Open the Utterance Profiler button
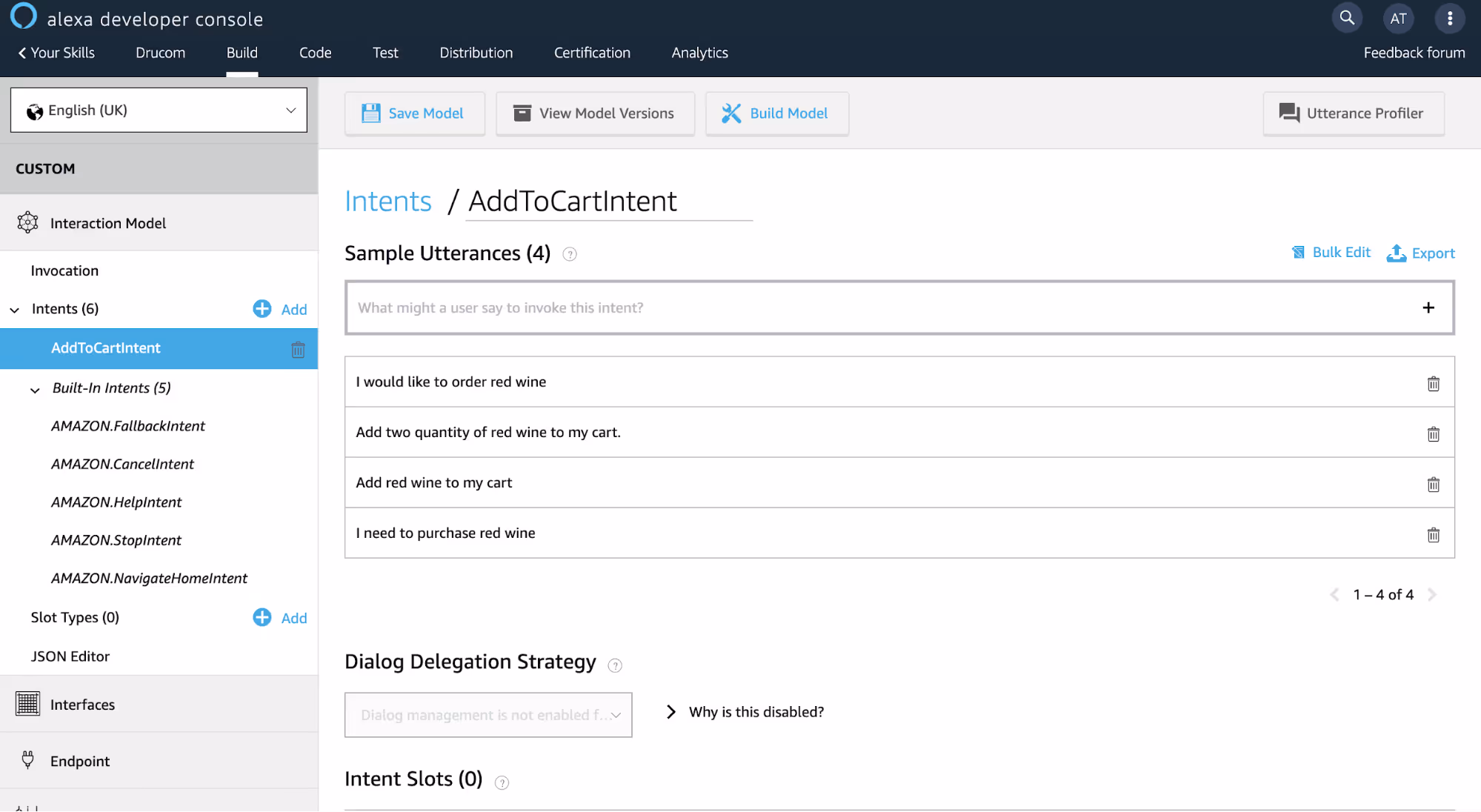1481x812 pixels. [x=1354, y=113]
